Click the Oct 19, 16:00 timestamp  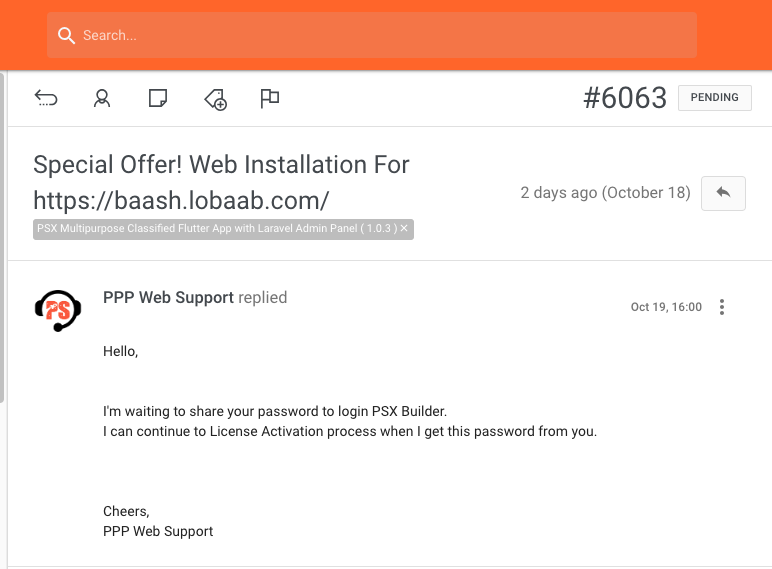click(666, 307)
